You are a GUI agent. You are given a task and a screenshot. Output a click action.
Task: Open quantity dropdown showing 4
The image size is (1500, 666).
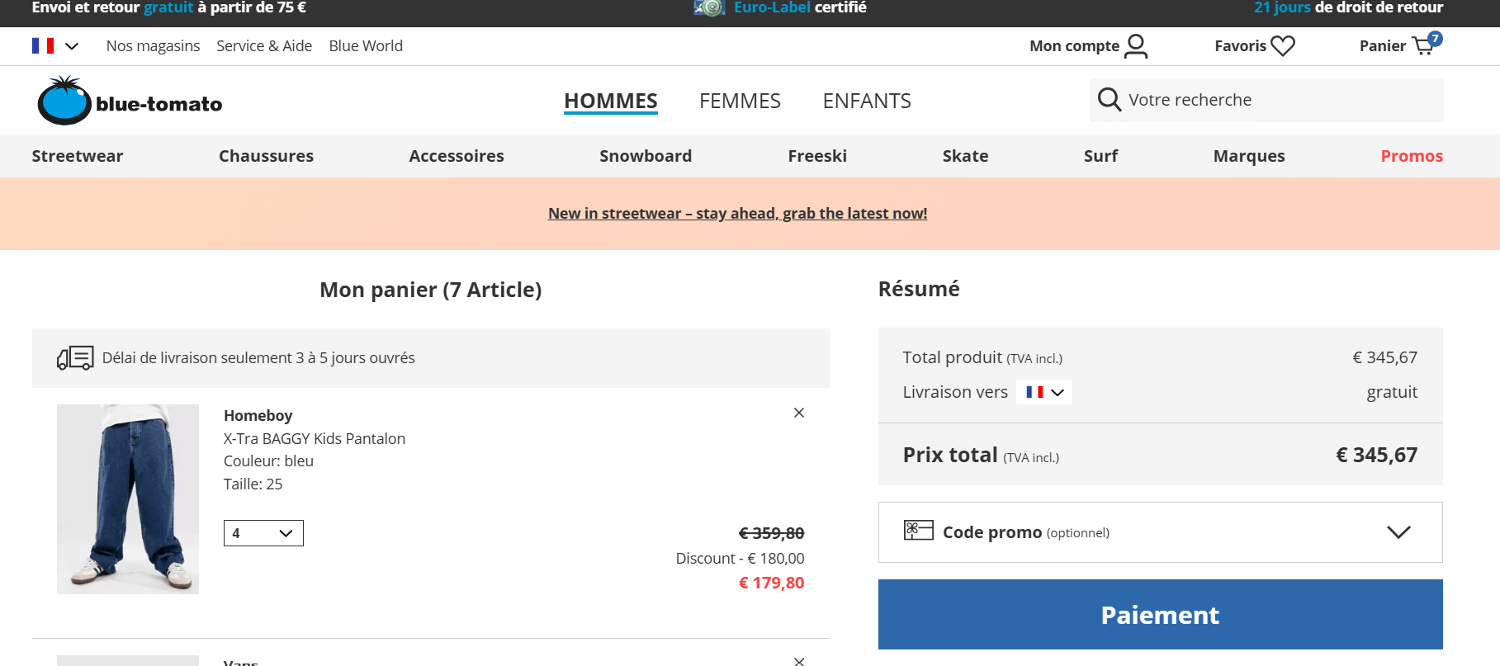click(x=263, y=533)
